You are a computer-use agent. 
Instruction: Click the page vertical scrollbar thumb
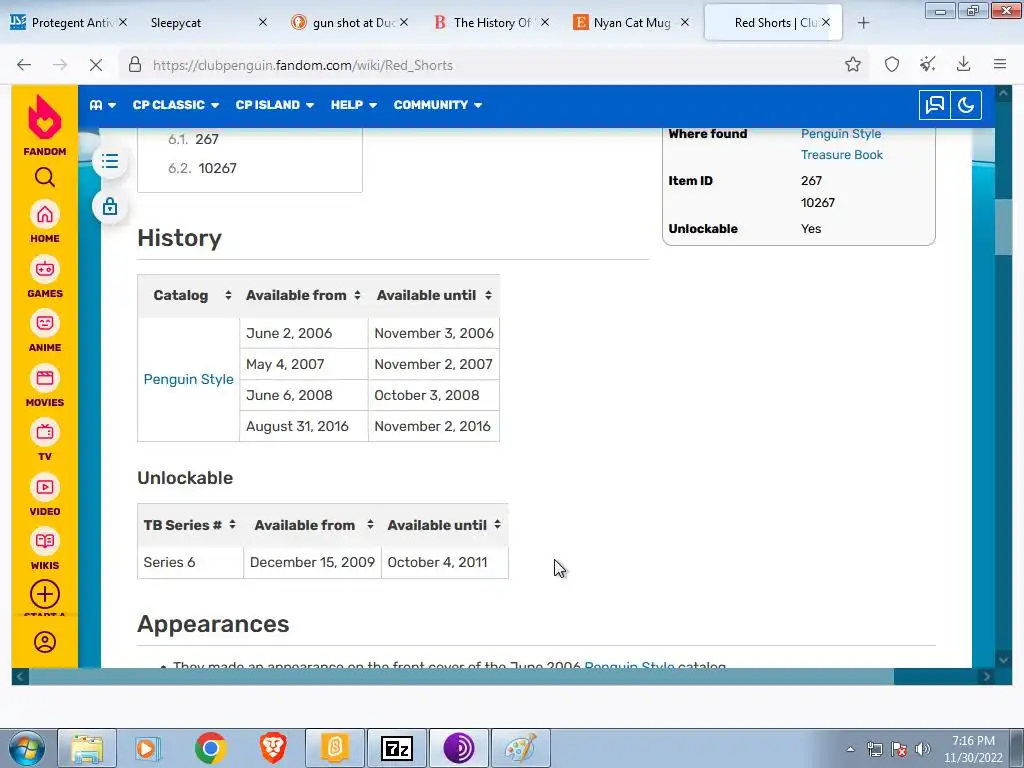coord(1003,227)
